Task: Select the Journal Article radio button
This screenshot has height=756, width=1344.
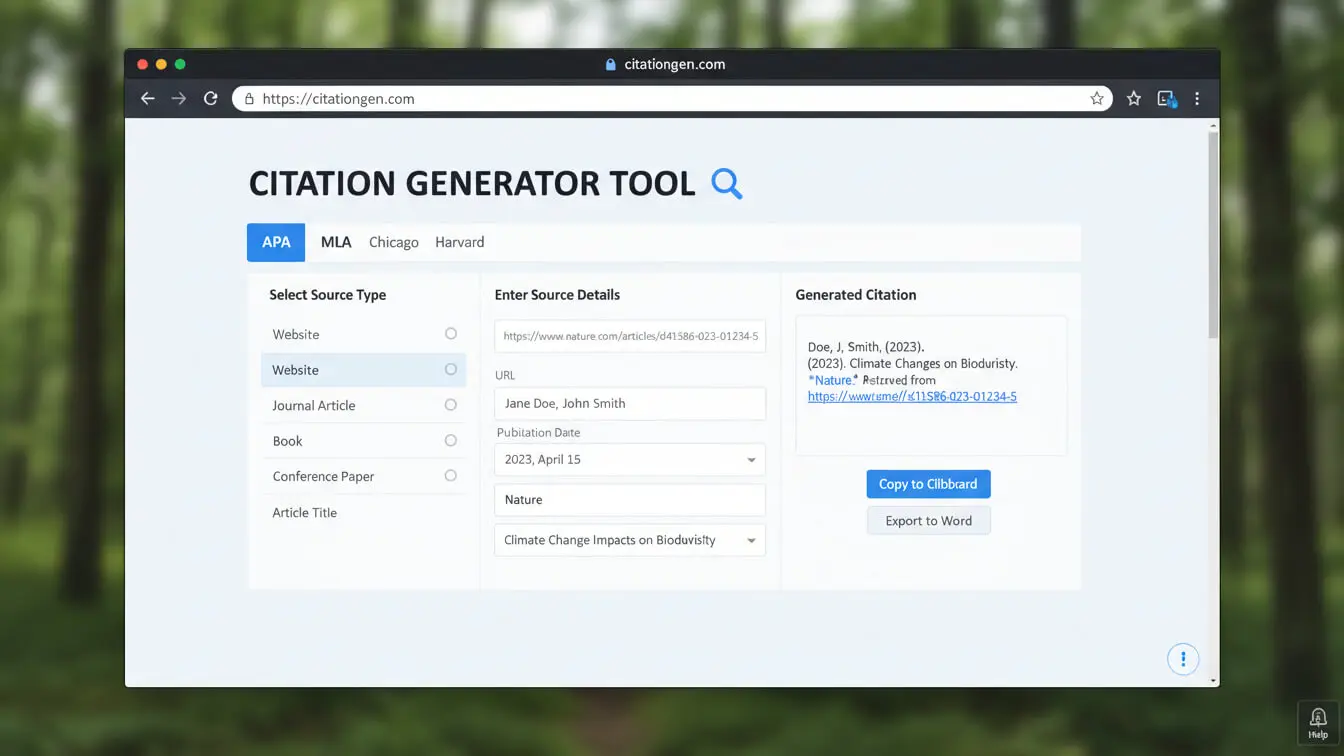Action: (x=451, y=405)
